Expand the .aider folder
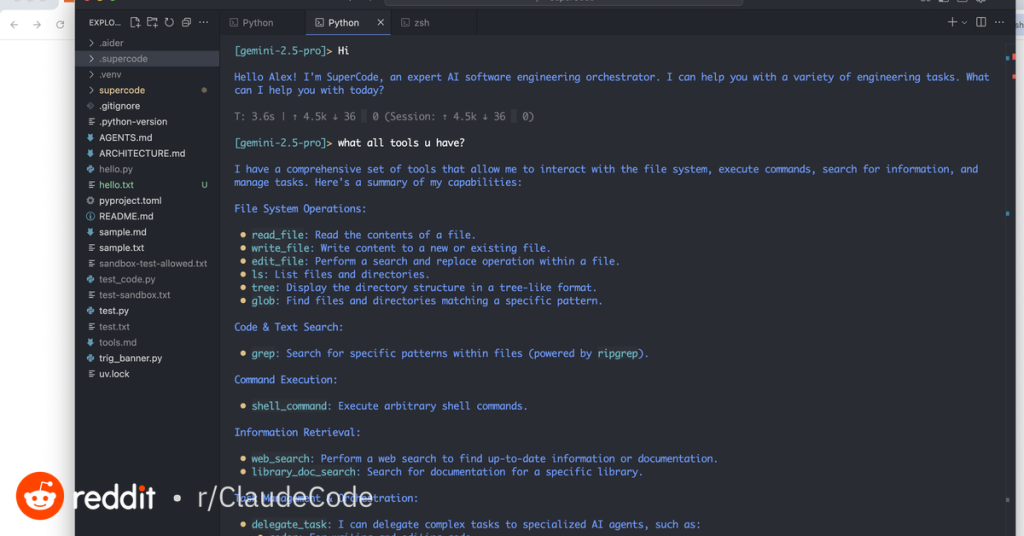 tap(110, 43)
